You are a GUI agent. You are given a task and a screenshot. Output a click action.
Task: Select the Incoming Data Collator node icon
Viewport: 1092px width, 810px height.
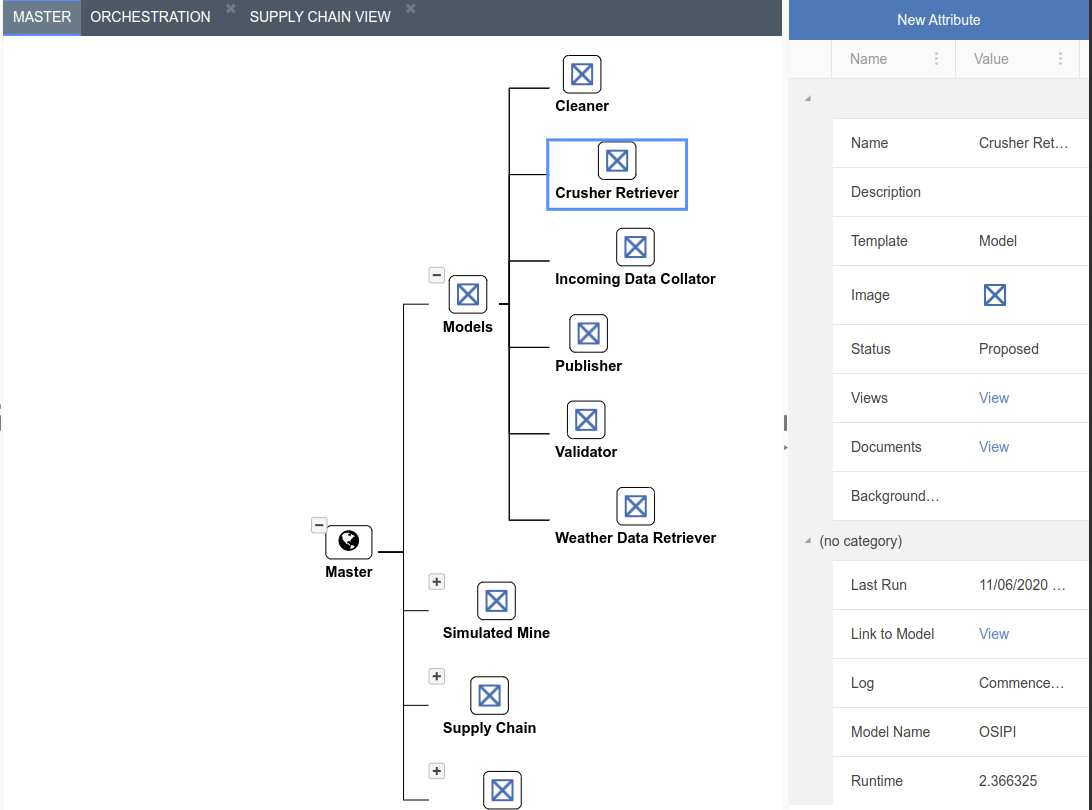coord(635,247)
